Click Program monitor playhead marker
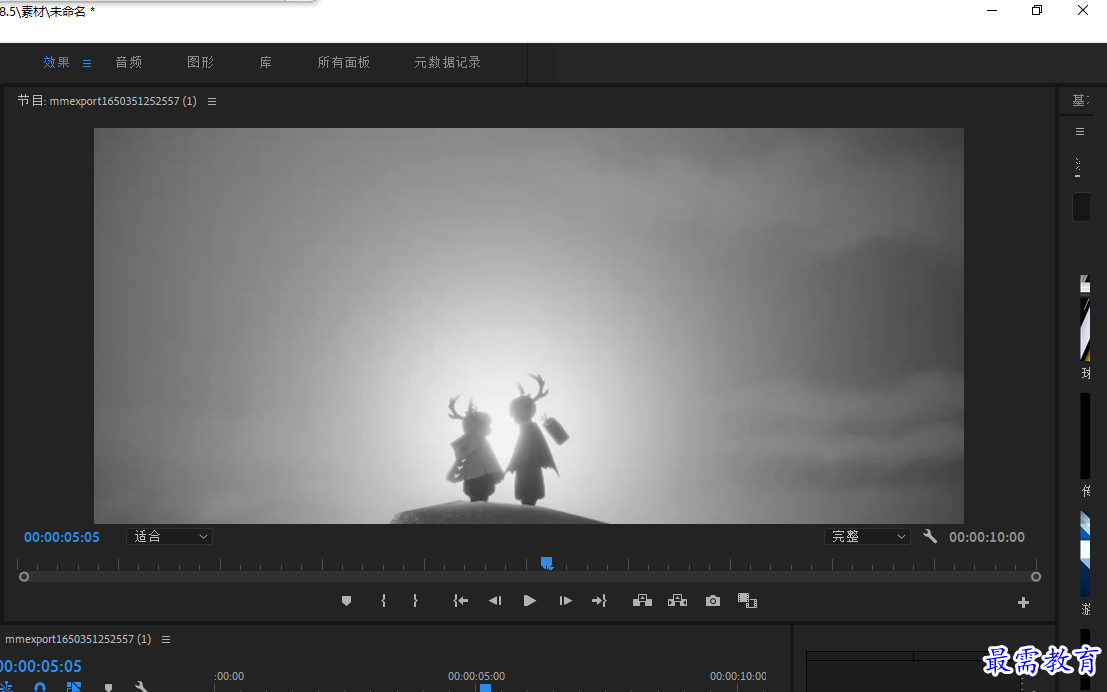This screenshot has width=1107, height=692. (546, 563)
